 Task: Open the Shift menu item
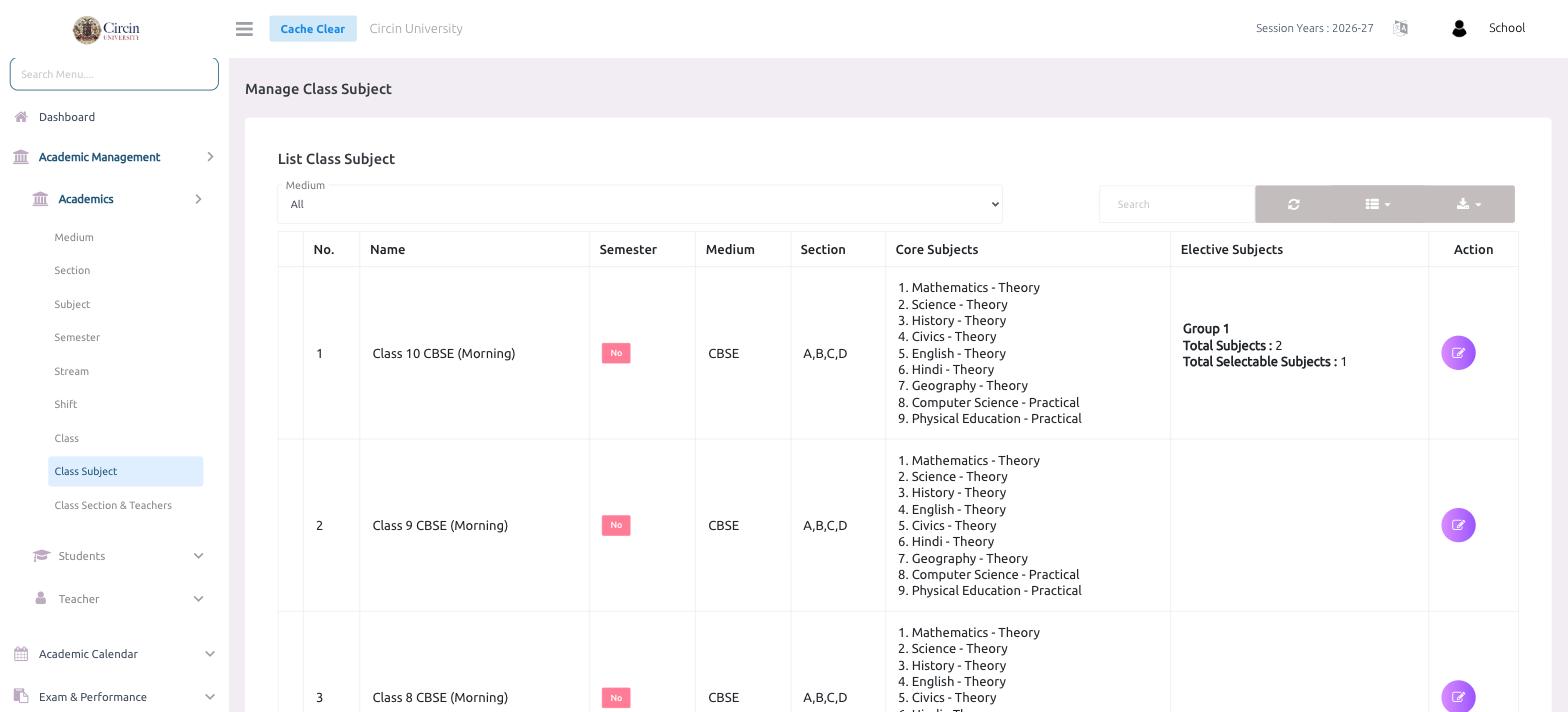point(65,404)
